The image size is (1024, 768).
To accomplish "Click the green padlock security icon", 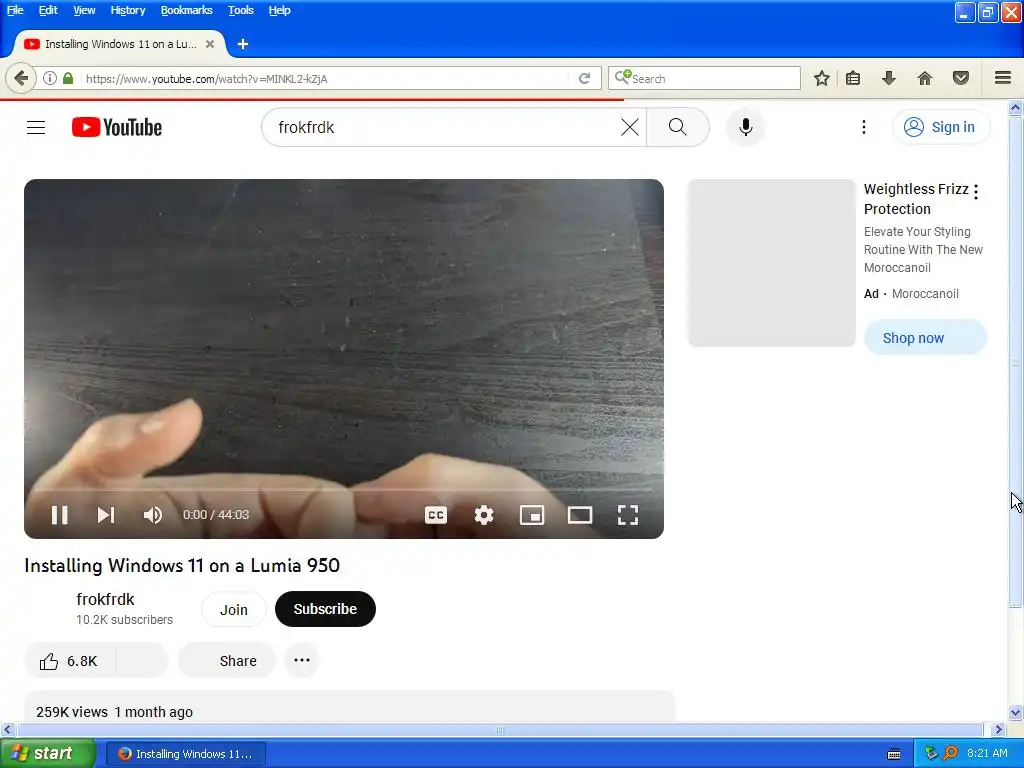I will [x=68, y=78].
